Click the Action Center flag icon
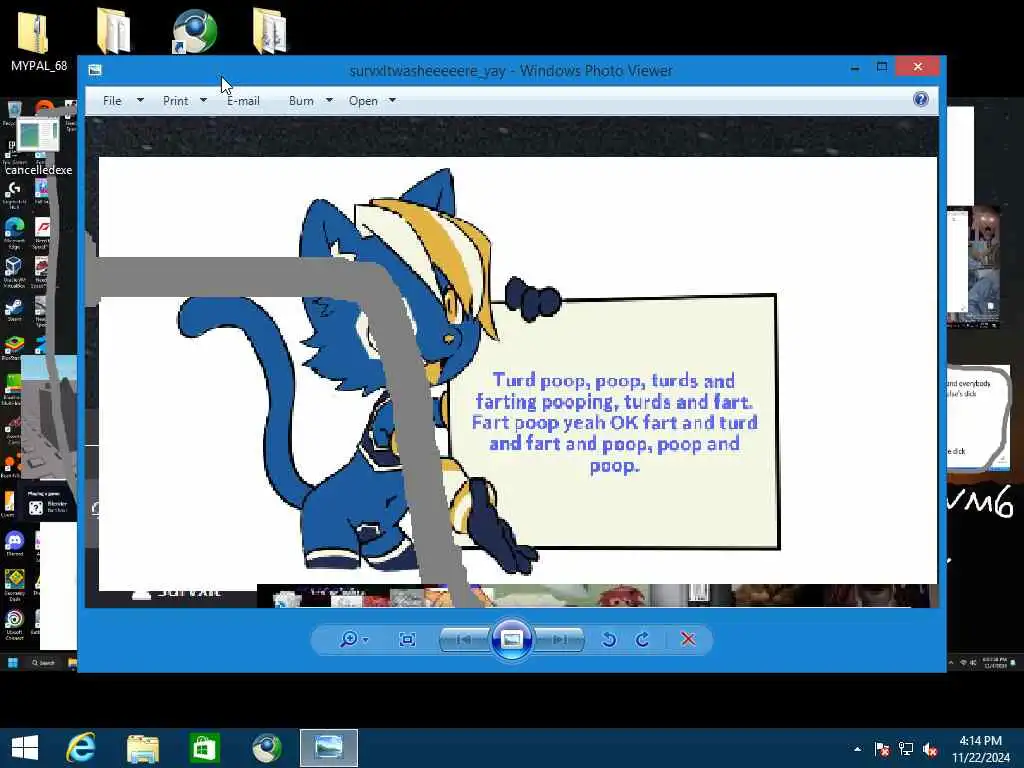 pyautogui.click(x=881, y=749)
